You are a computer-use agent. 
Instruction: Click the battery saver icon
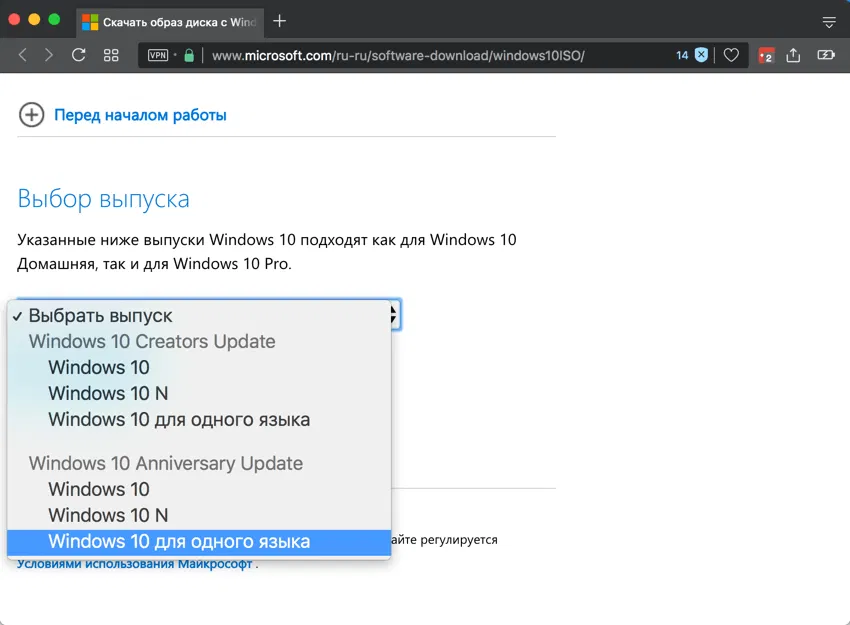point(825,55)
